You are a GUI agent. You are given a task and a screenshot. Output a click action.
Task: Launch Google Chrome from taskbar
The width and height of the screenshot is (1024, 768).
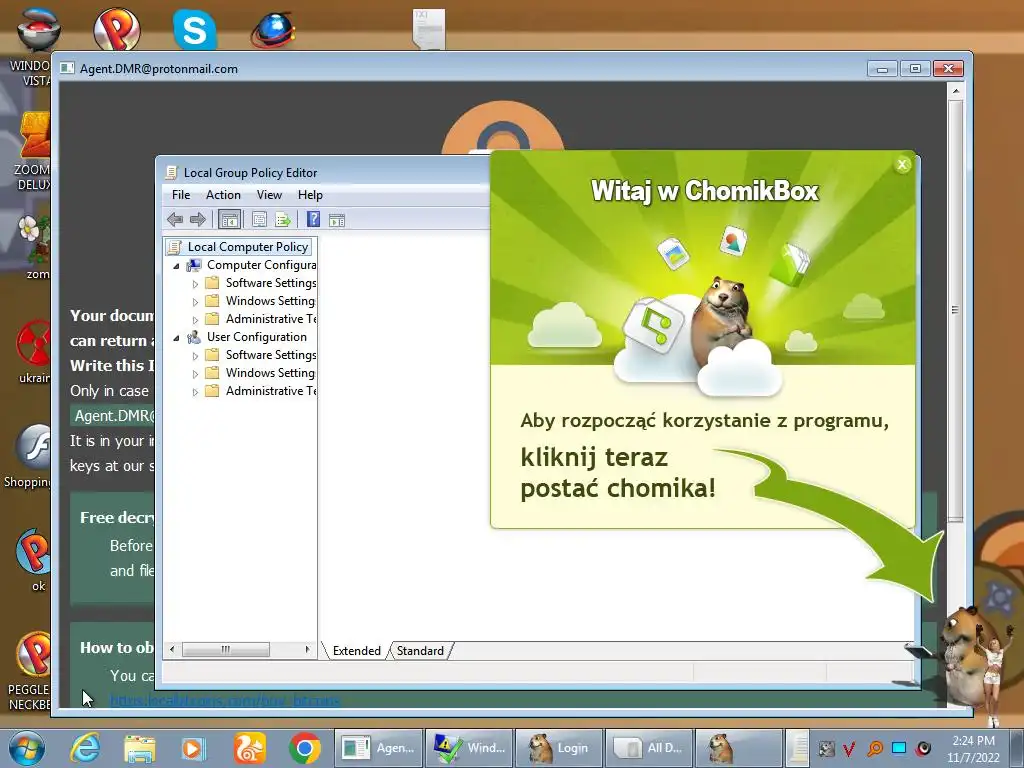pos(304,748)
